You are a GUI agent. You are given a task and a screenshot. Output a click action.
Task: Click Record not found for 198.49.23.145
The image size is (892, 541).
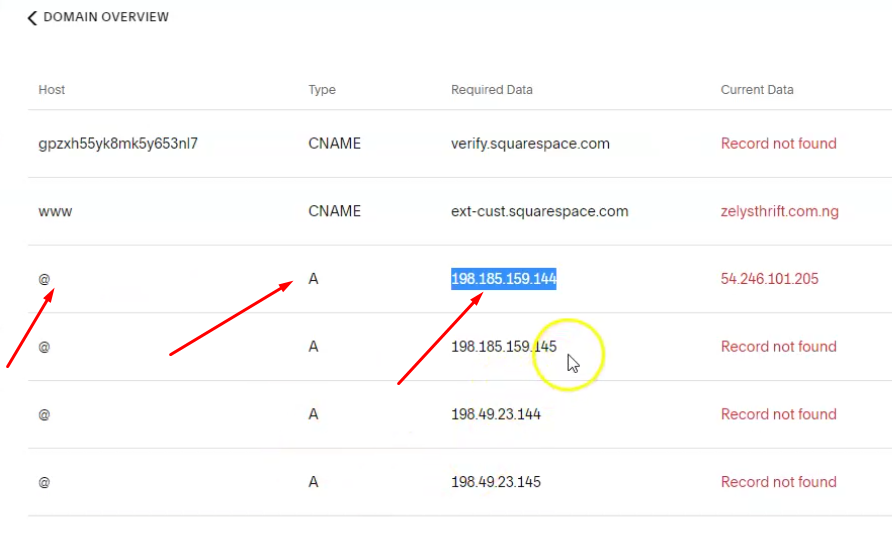(778, 482)
